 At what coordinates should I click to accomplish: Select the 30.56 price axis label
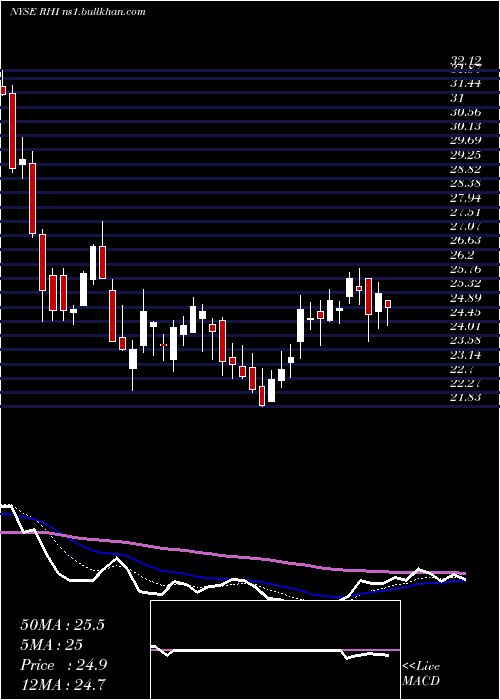466,112
